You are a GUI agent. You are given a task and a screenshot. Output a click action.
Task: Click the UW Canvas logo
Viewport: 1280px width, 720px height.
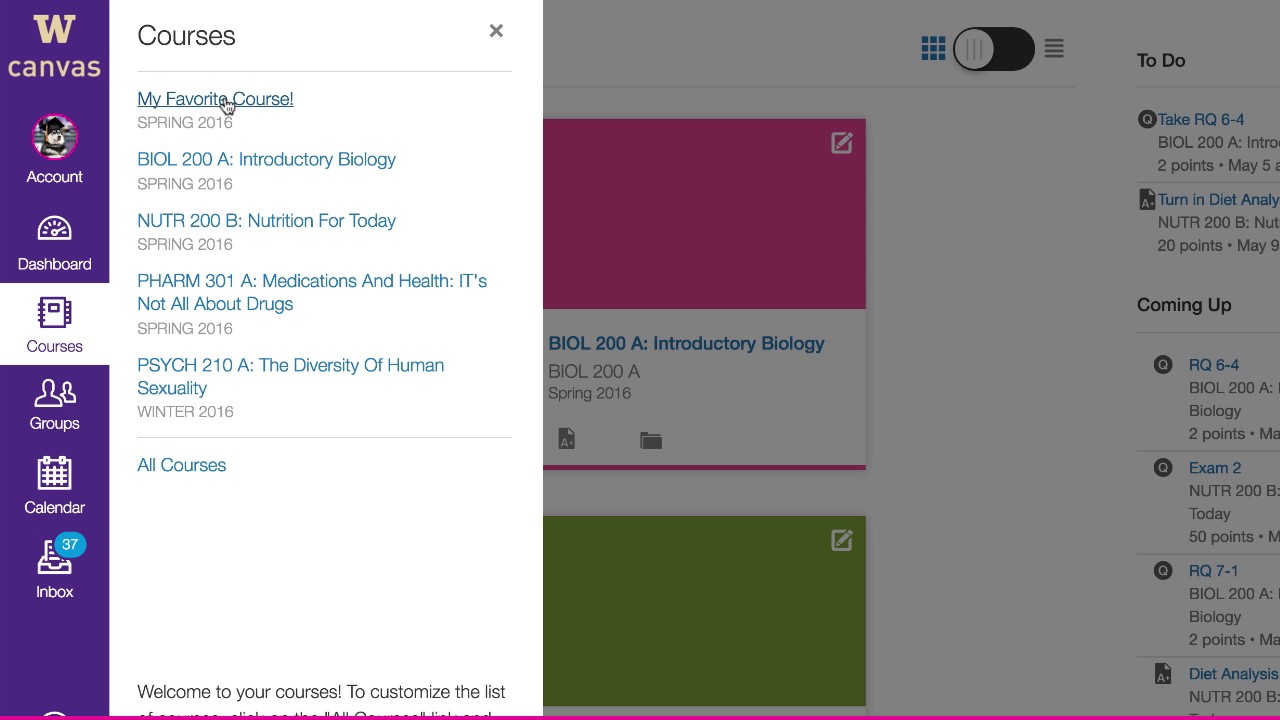pyautogui.click(x=54, y=45)
